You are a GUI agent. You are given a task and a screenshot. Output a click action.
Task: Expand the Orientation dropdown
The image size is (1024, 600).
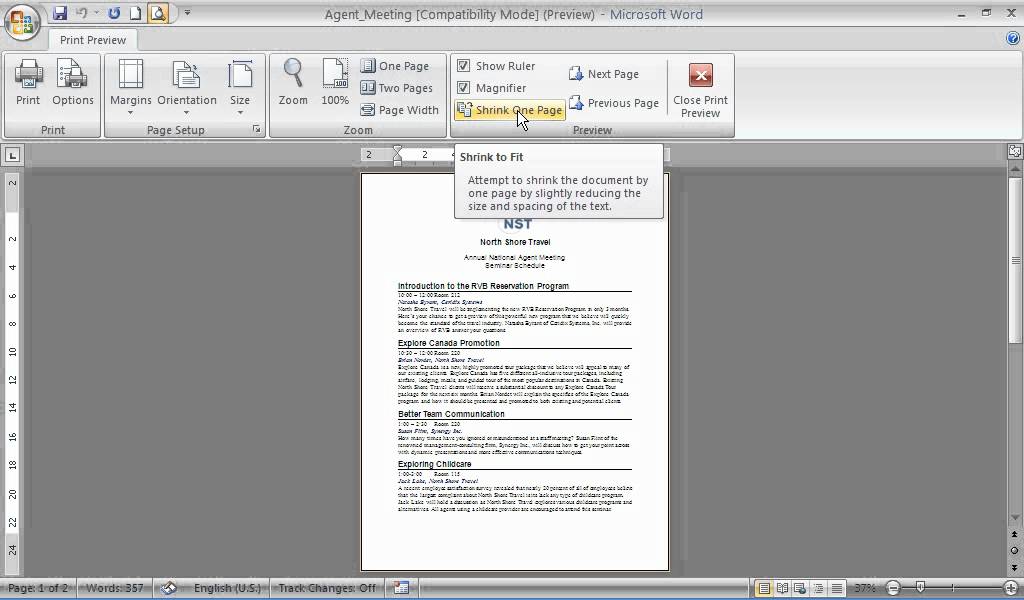pyautogui.click(x=187, y=87)
